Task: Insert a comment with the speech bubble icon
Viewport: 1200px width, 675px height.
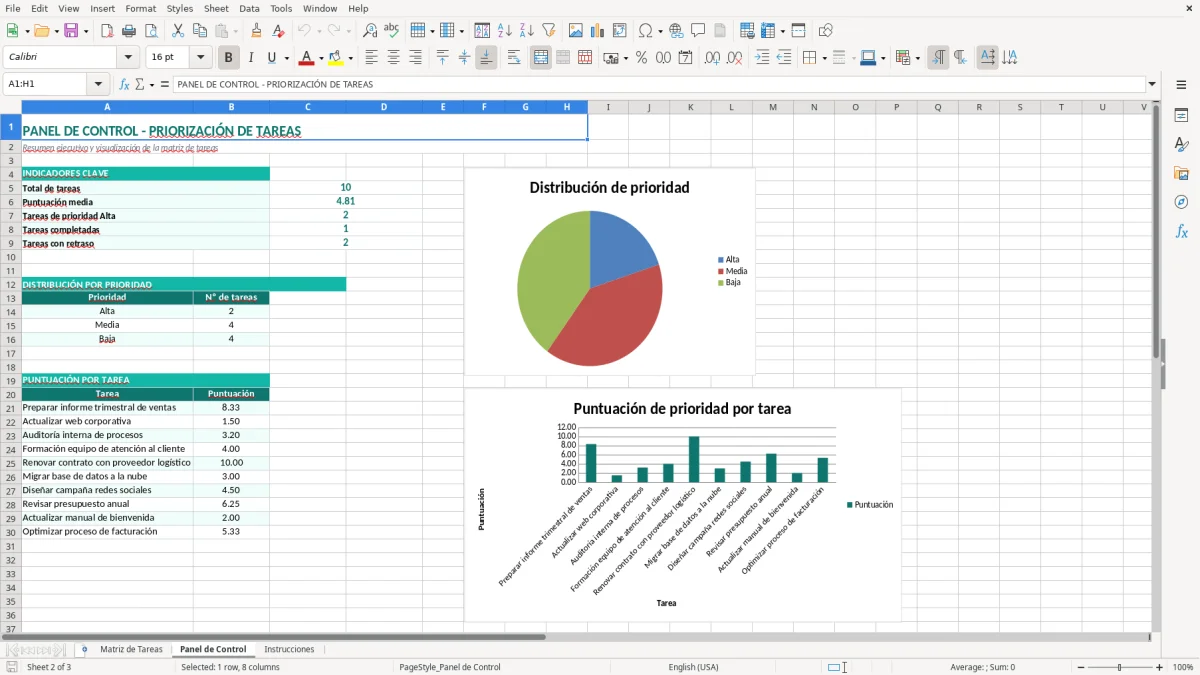Action: (x=698, y=31)
